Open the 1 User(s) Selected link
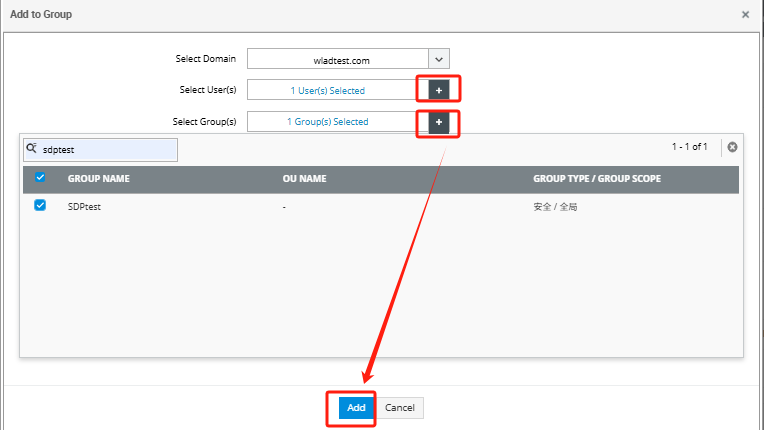The image size is (764, 430). click(x=328, y=91)
